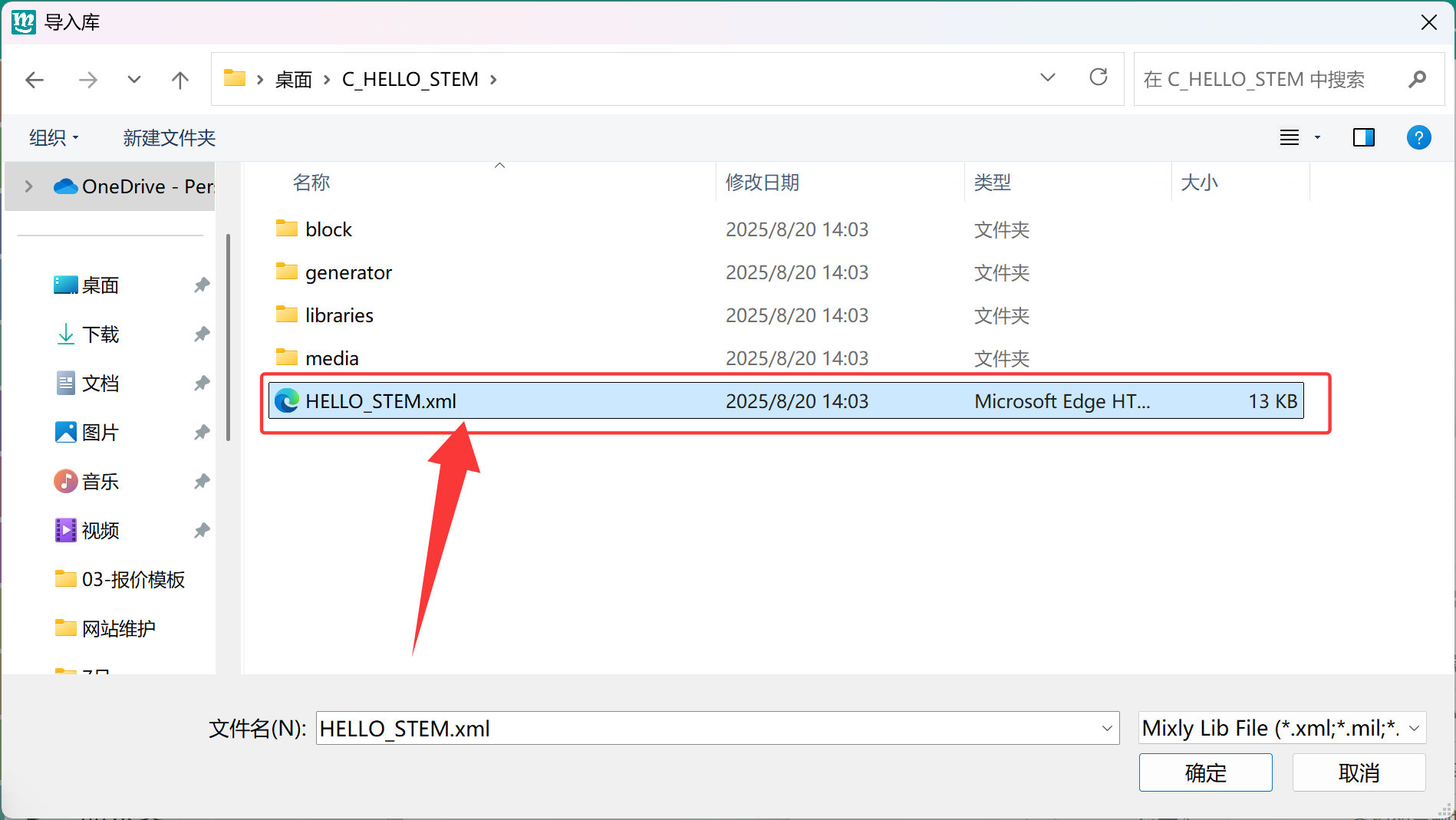Click 新建文件夹 to create a folder
This screenshot has width=1456, height=820.
pyautogui.click(x=169, y=138)
